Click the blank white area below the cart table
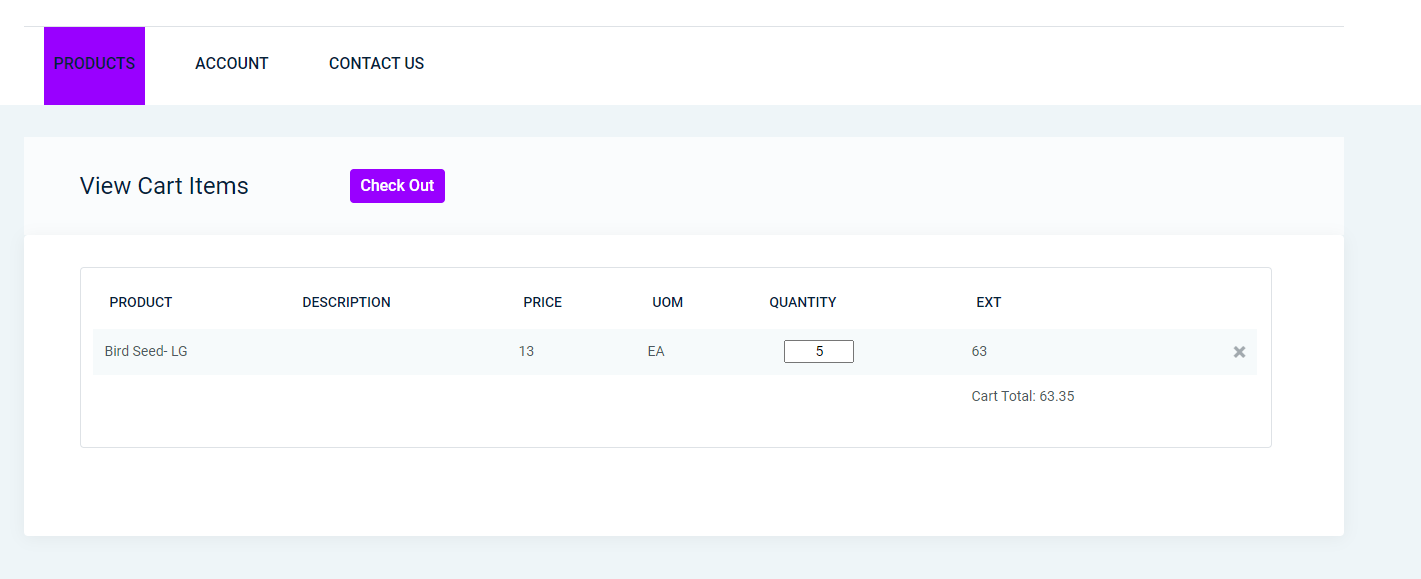Viewport: 1421px width, 579px height. tap(680, 492)
